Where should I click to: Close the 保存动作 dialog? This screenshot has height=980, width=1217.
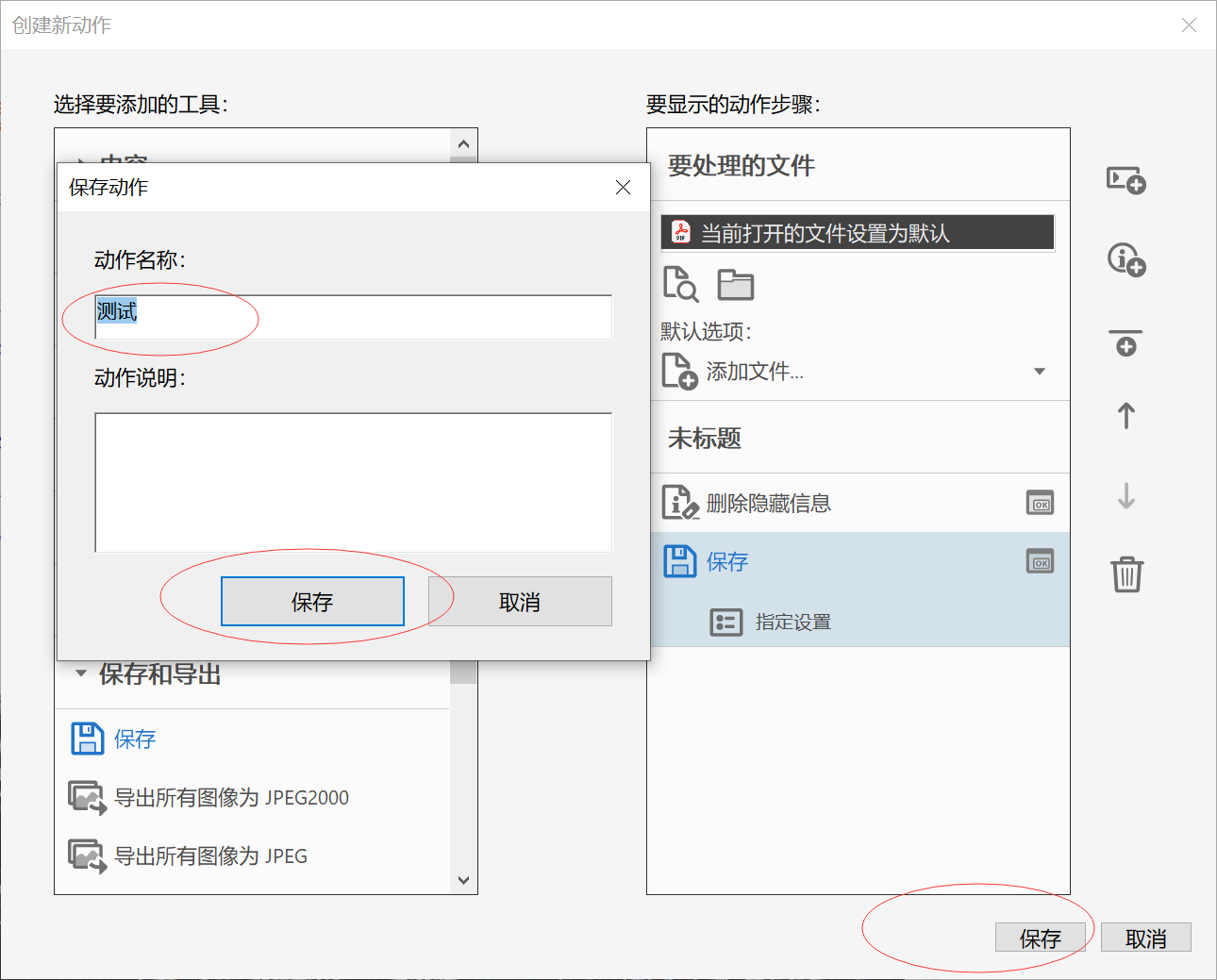(x=623, y=187)
